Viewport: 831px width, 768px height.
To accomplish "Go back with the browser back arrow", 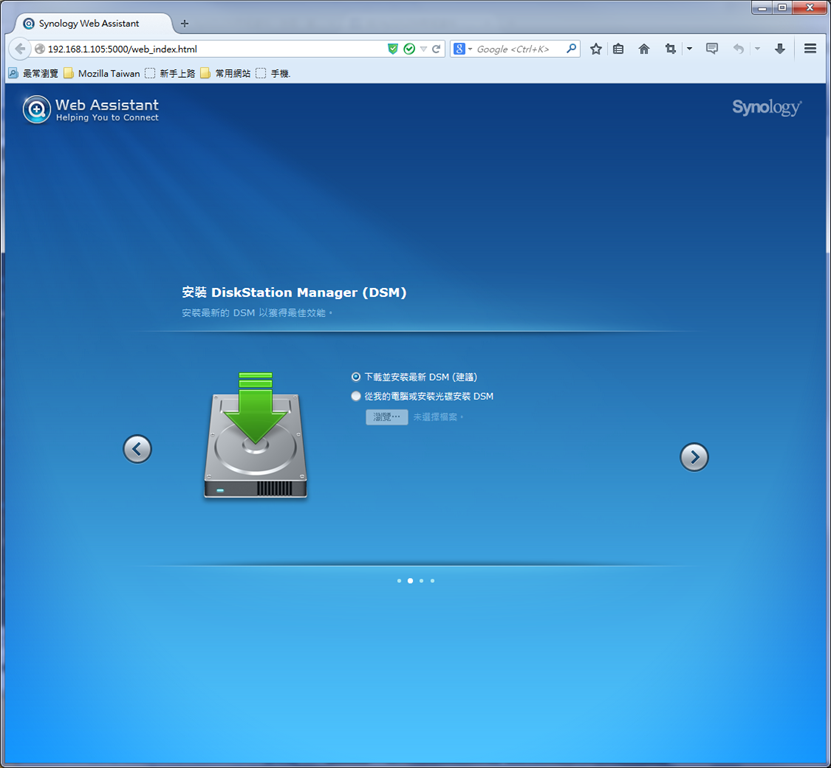I will coord(20,49).
